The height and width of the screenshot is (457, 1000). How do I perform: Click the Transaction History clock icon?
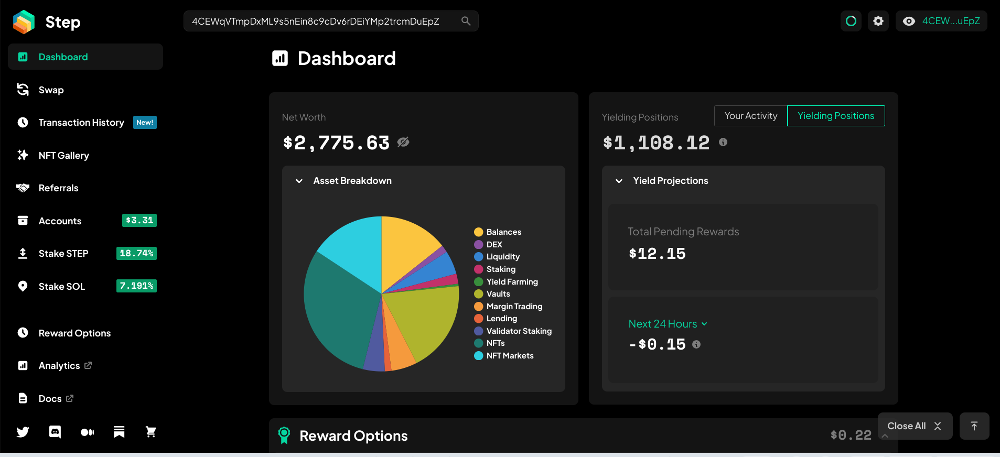coord(23,122)
